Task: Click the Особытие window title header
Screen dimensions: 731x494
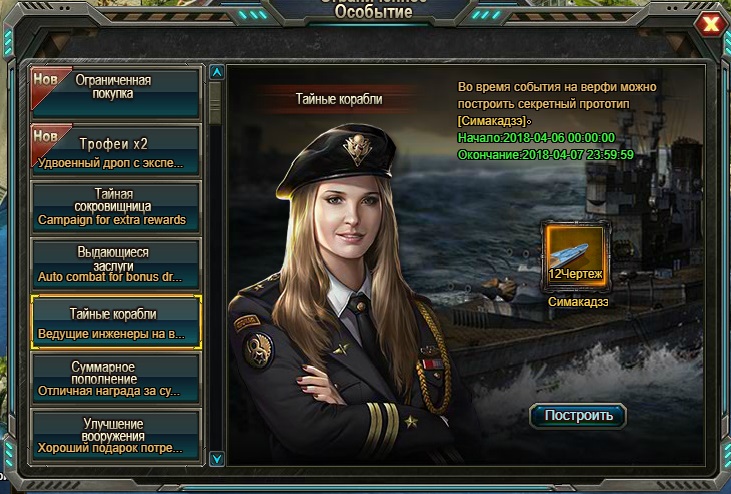Action: (373, 10)
